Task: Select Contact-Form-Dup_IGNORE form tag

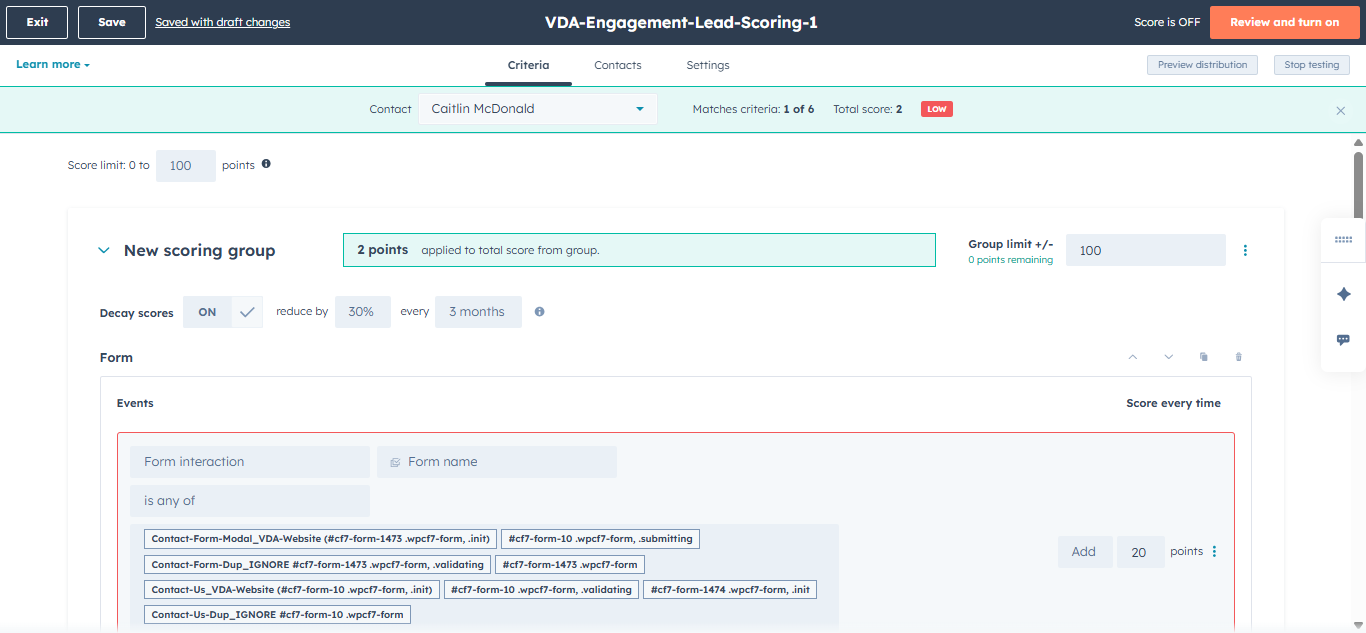Action: 318,564
